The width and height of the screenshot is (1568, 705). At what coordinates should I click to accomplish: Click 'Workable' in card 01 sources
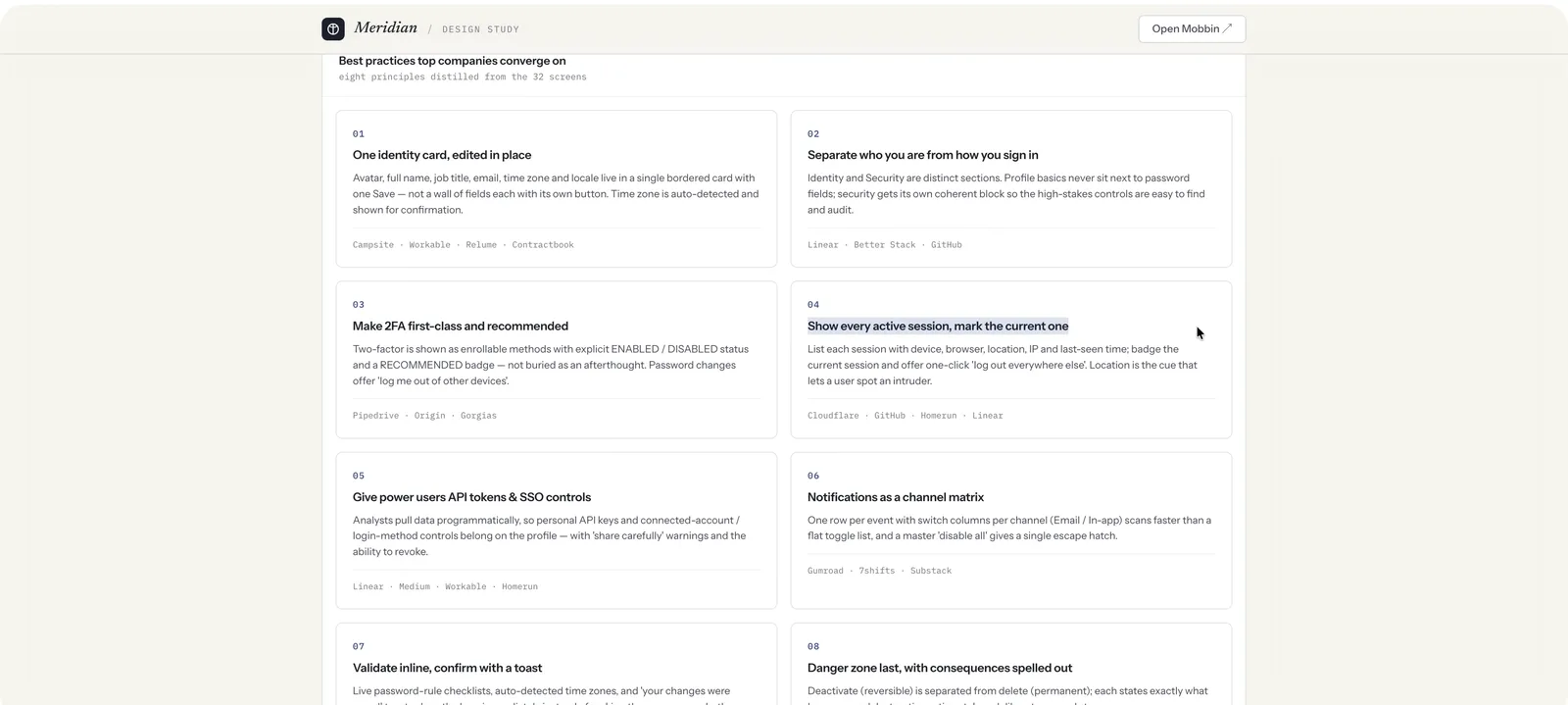[x=429, y=244]
